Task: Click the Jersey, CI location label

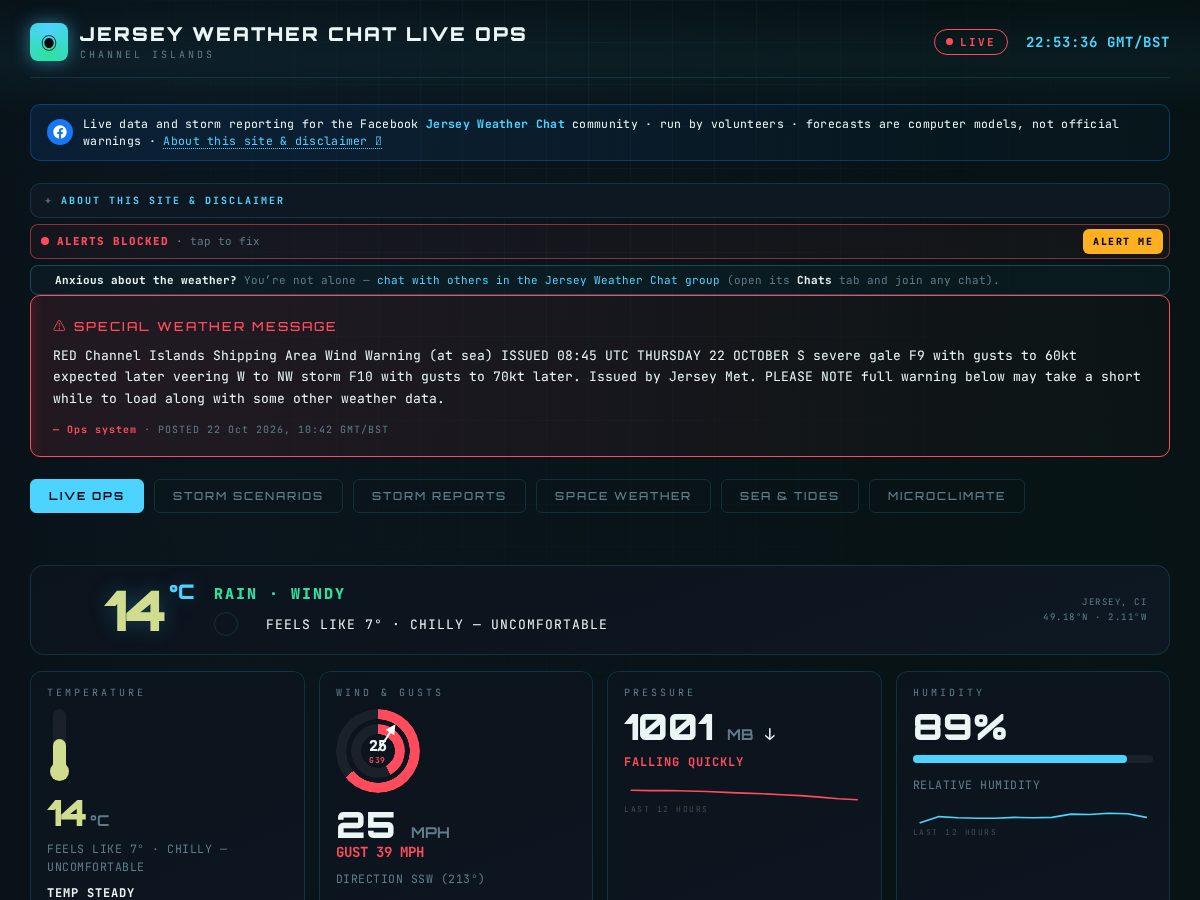Action: (1114, 602)
